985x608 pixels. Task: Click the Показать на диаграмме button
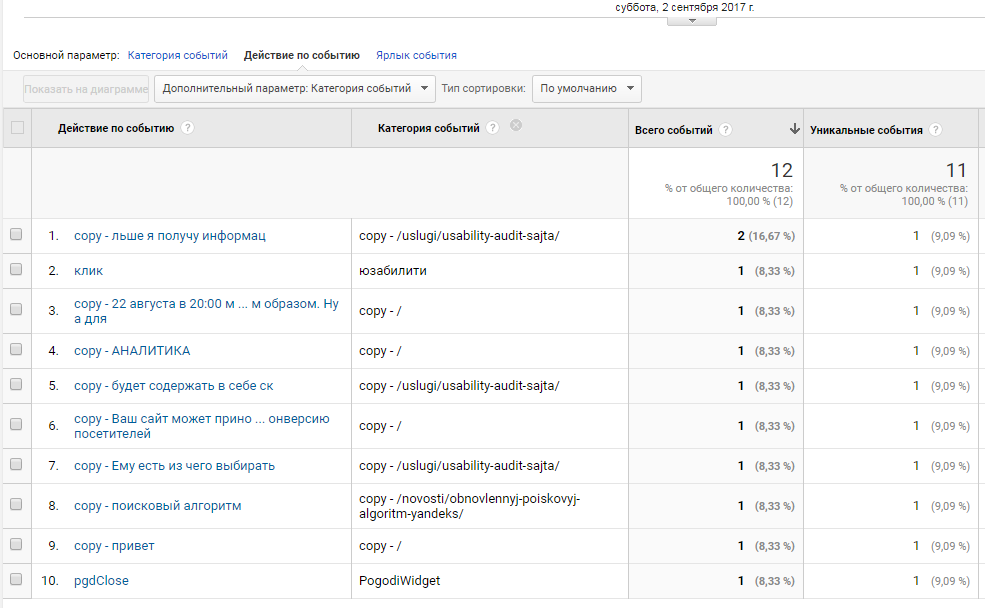pyautogui.click(x=86, y=89)
